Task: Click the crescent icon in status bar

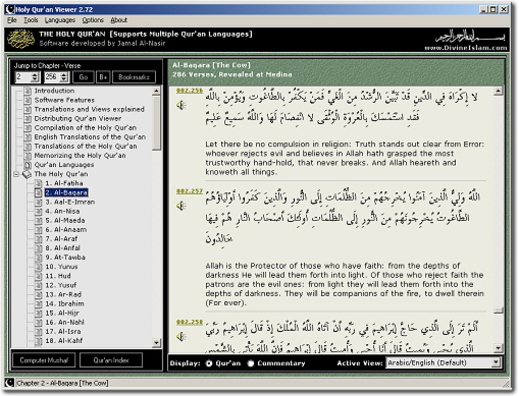Action: (10, 383)
